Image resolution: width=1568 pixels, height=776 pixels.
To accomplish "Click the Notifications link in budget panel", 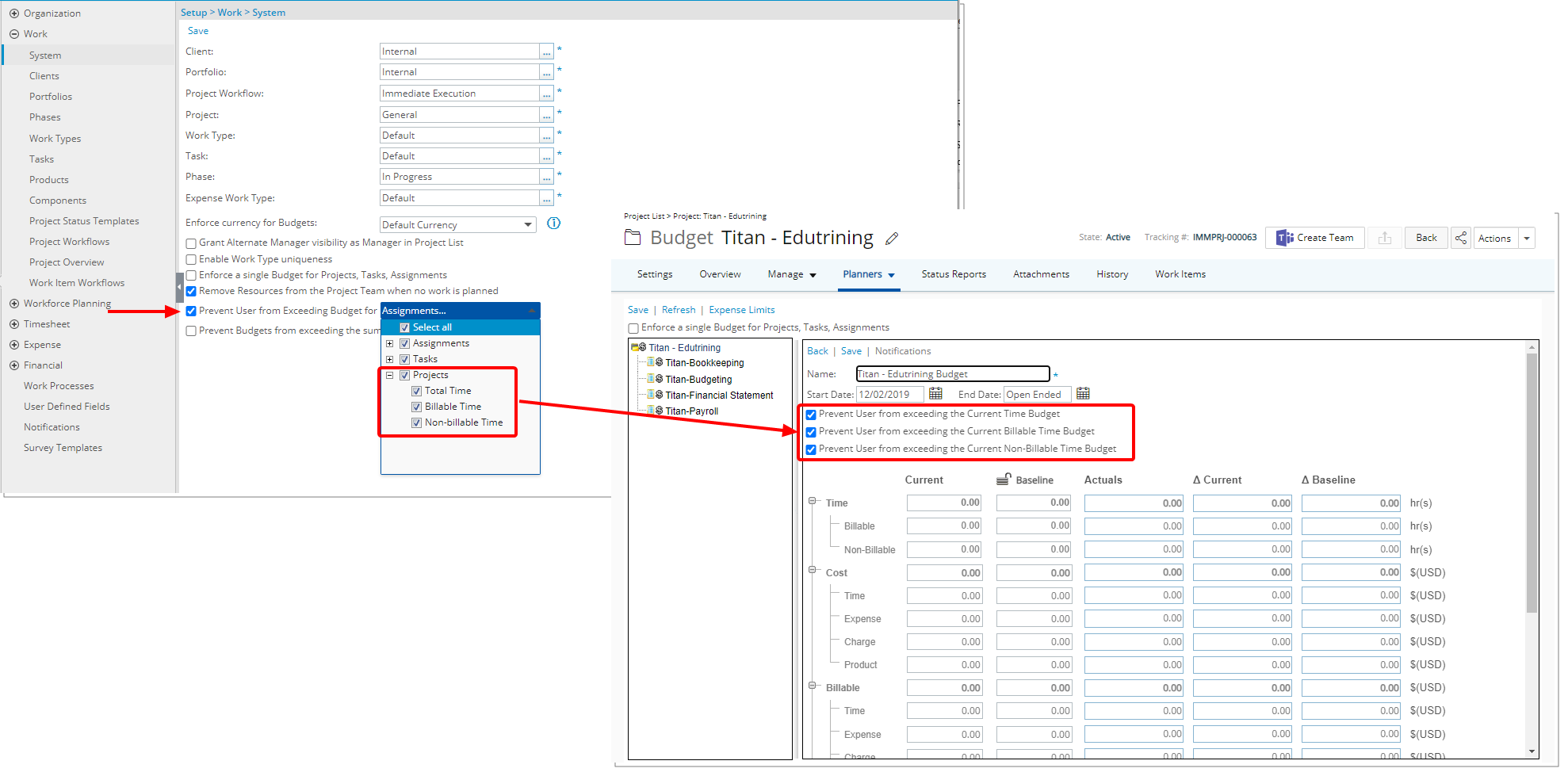I will (903, 351).
